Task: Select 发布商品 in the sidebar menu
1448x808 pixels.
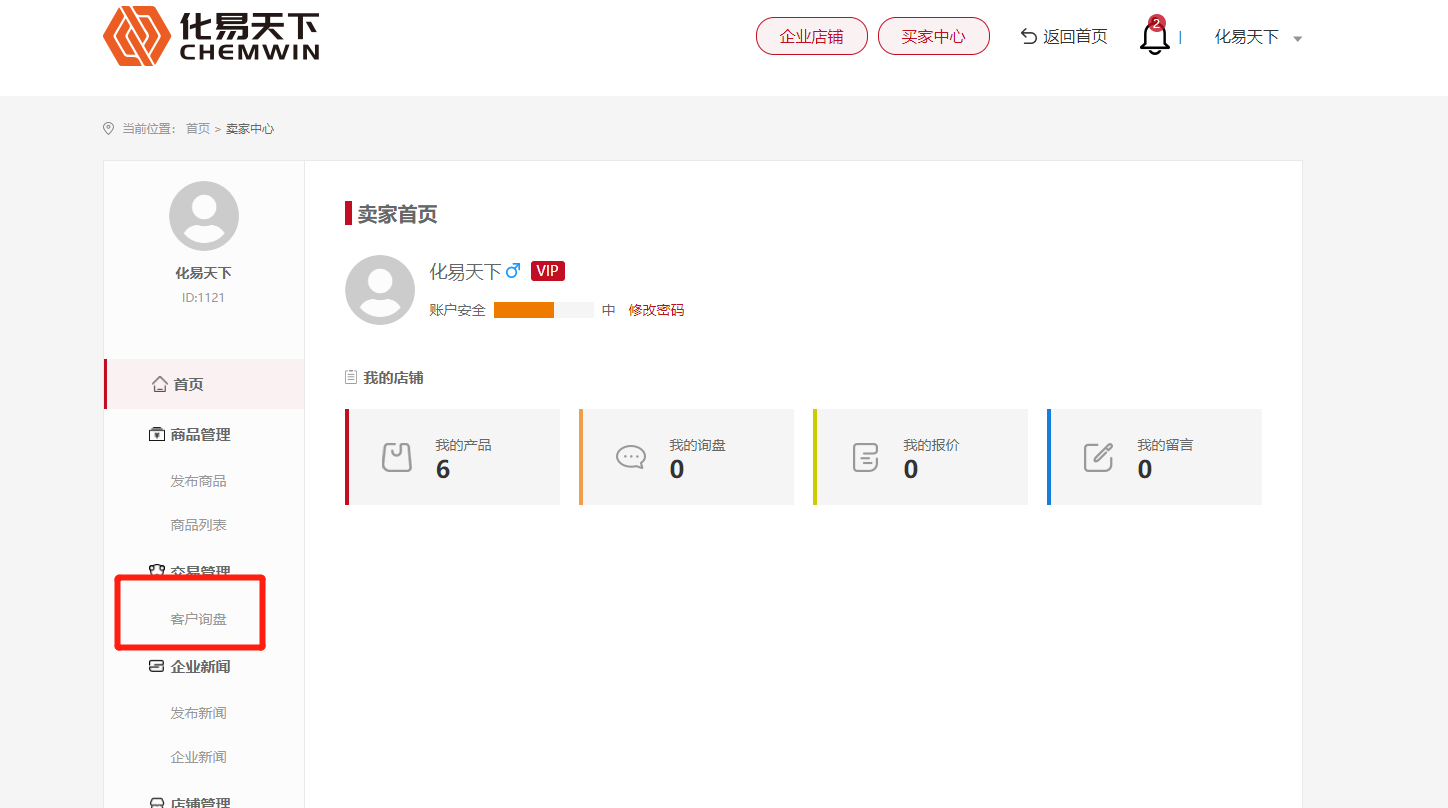Action: tap(198, 481)
